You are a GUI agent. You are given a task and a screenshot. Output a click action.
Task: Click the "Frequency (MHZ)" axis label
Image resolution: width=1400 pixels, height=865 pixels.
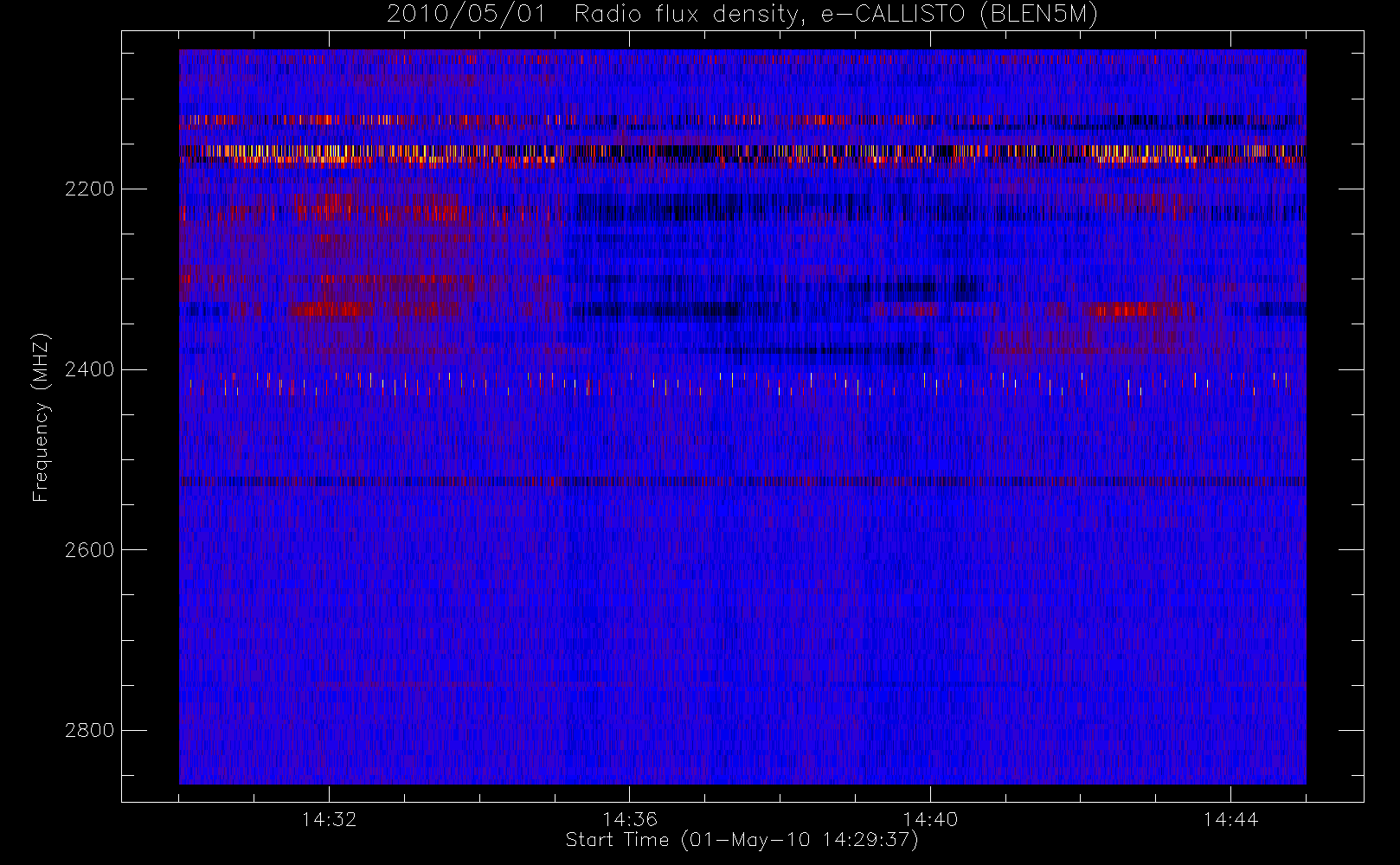pyautogui.click(x=41, y=417)
